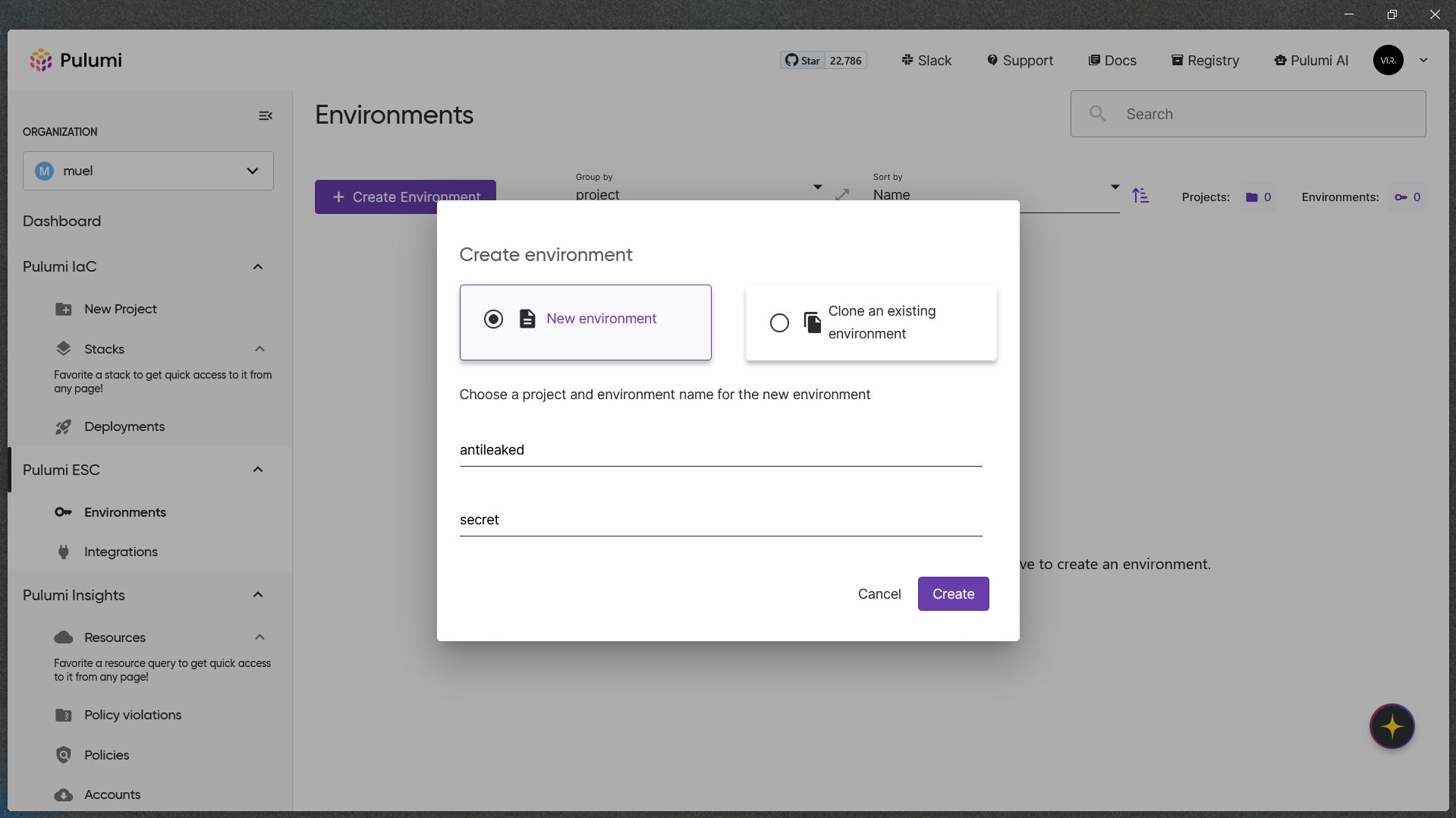Click the Environments key count icon
The image size is (1456, 818).
1401,197
